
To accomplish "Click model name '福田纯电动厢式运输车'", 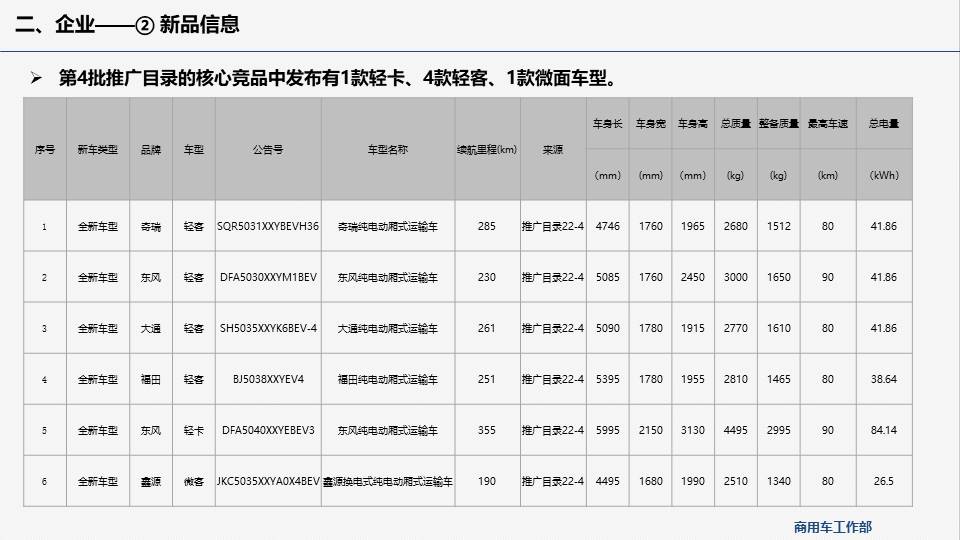I will pyautogui.click(x=388, y=380).
